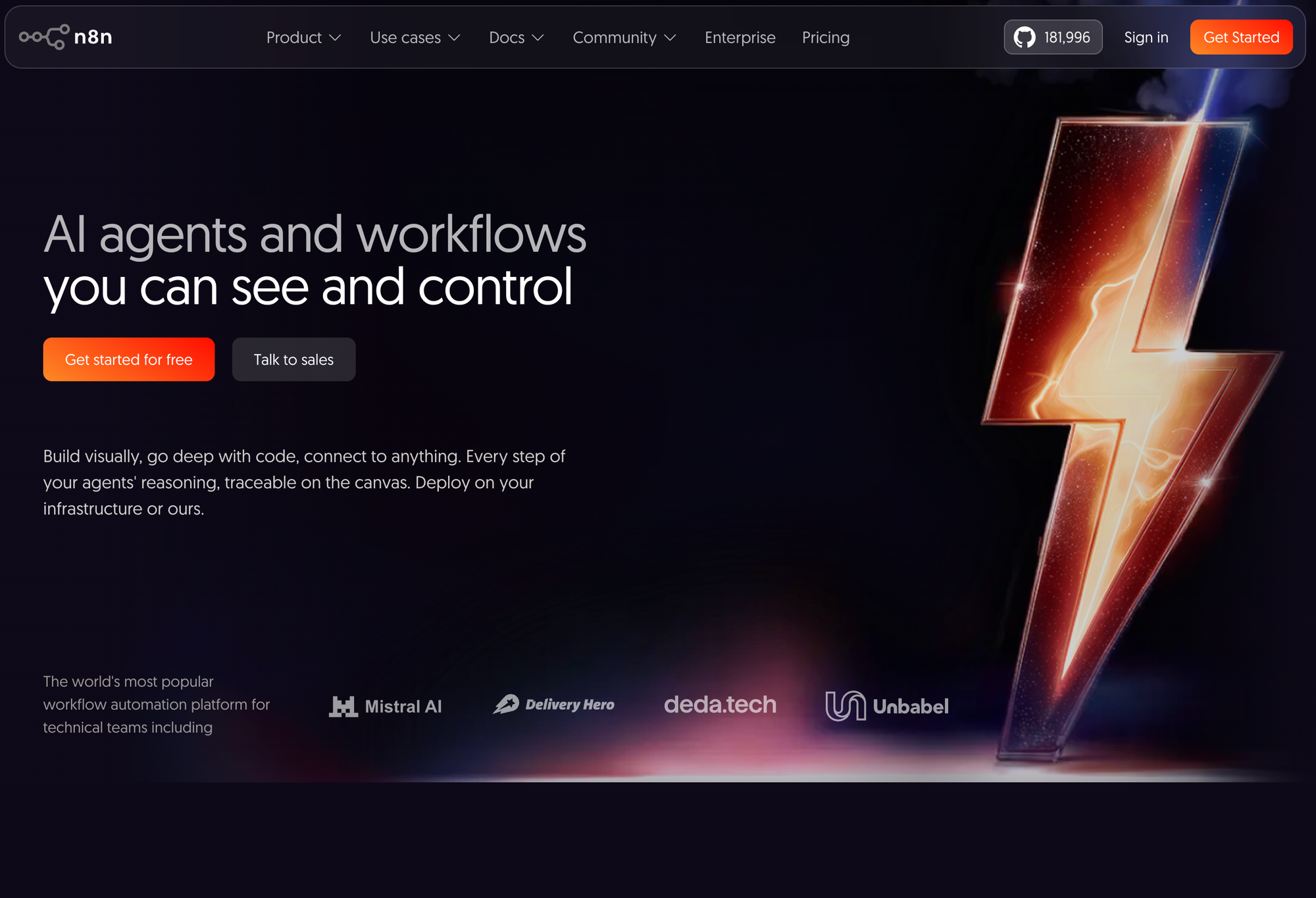Click the Talk to sales button

pyautogui.click(x=293, y=359)
